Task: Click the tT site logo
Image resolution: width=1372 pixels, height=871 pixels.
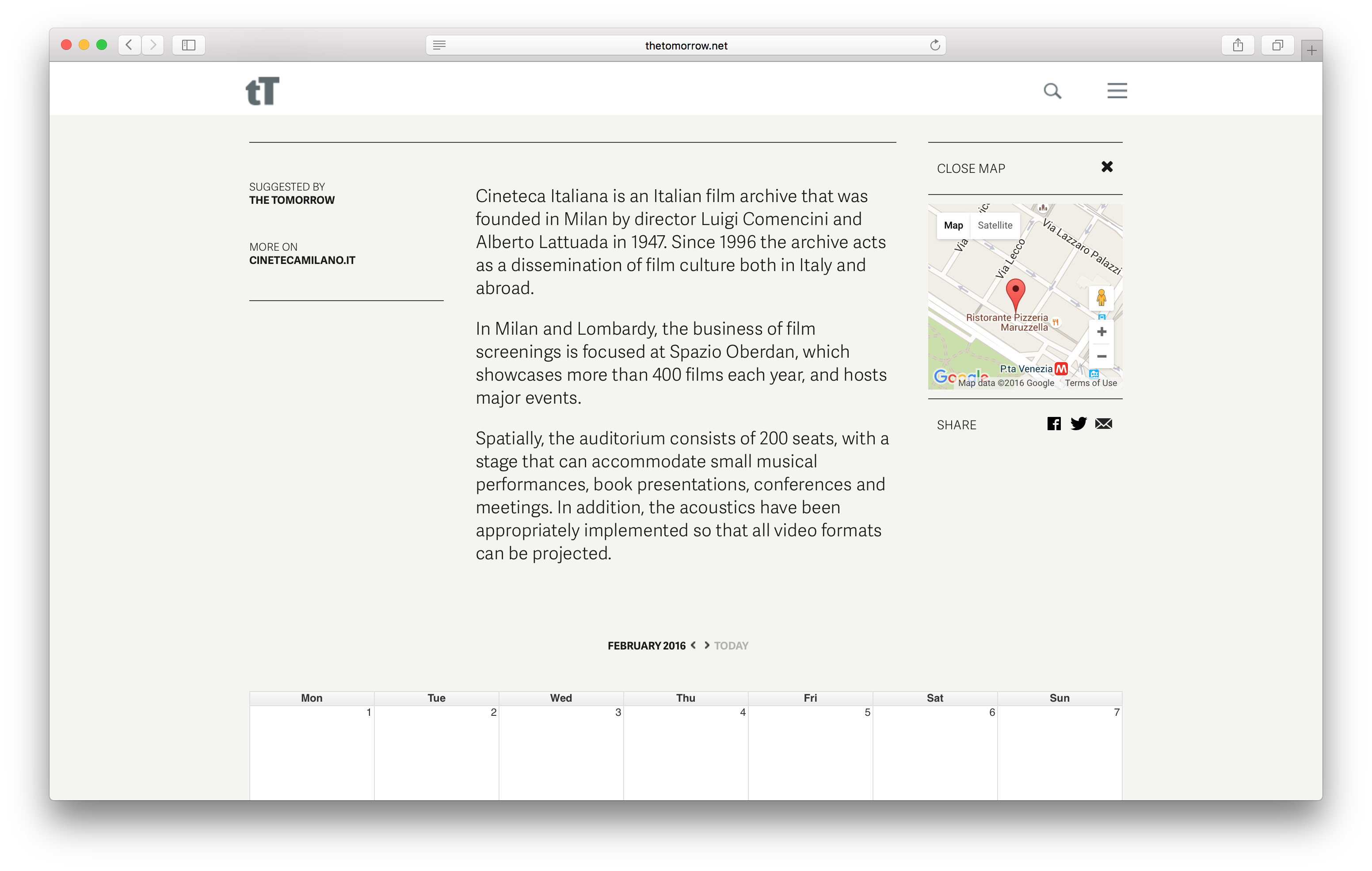Action: point(263,91)
